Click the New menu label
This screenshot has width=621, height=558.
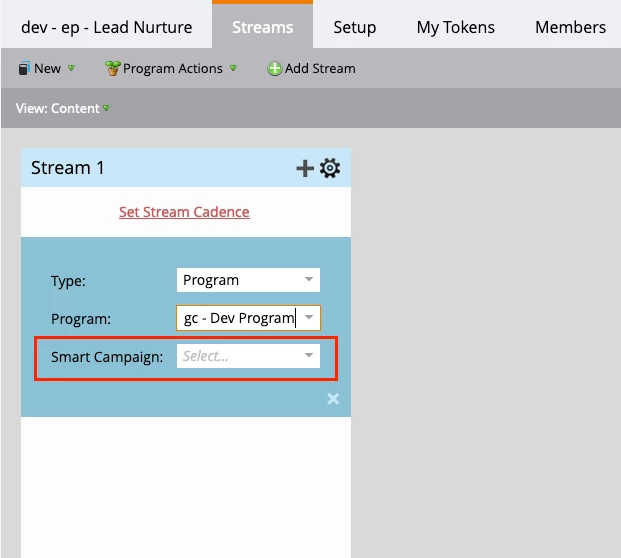tap(48, 69)
